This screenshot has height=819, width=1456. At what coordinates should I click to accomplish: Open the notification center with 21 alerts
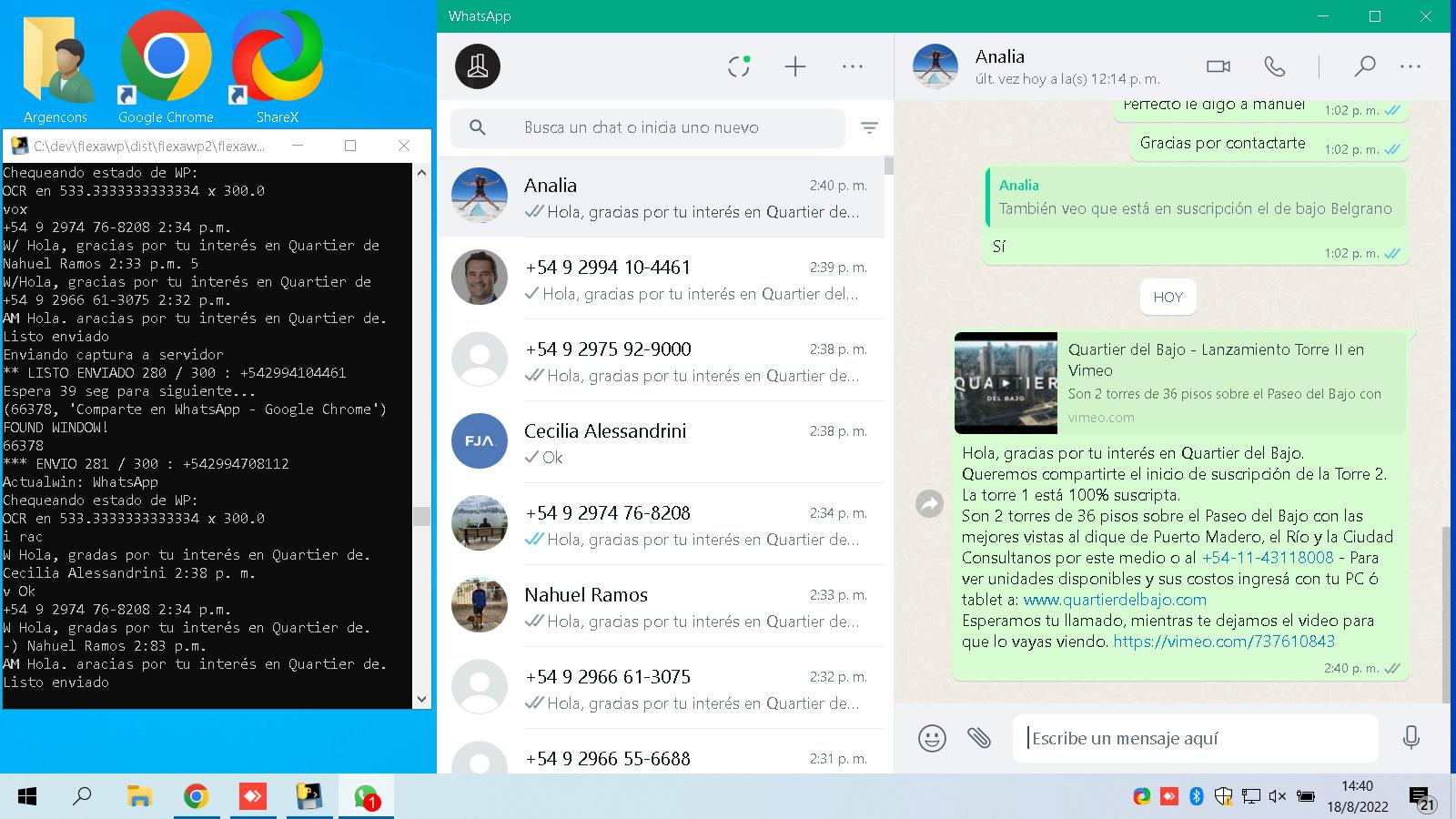click(1421, 798)
